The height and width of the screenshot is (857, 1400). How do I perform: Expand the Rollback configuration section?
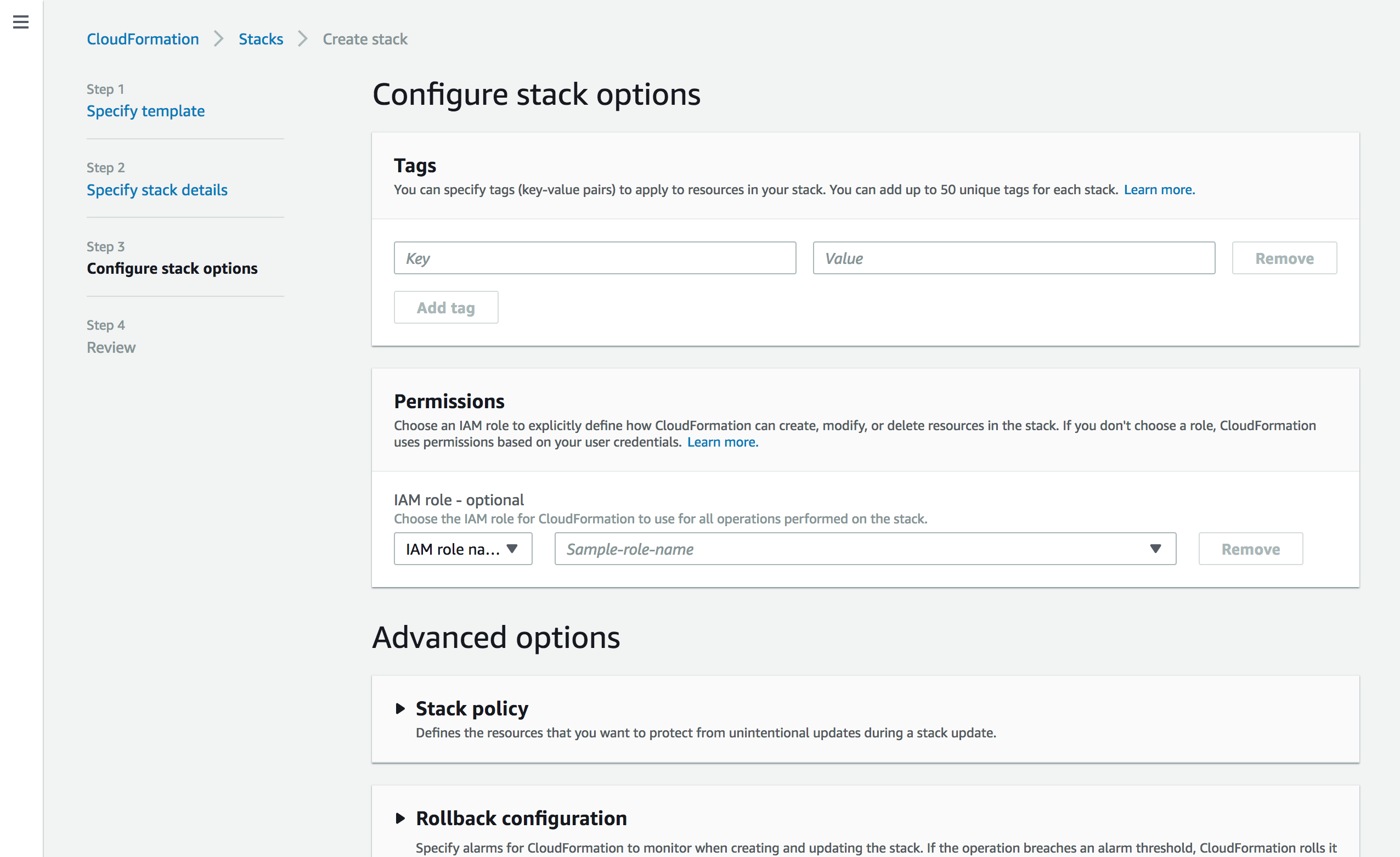click(x=521, y=818)
